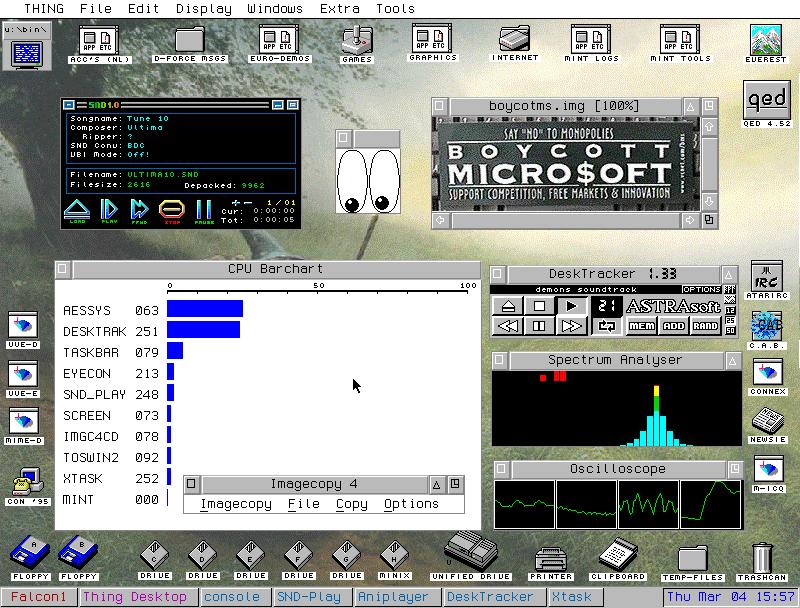This screenshot has height=608, width=800.
Task: Open the Newsie newspaper icon
Action: 767,425
